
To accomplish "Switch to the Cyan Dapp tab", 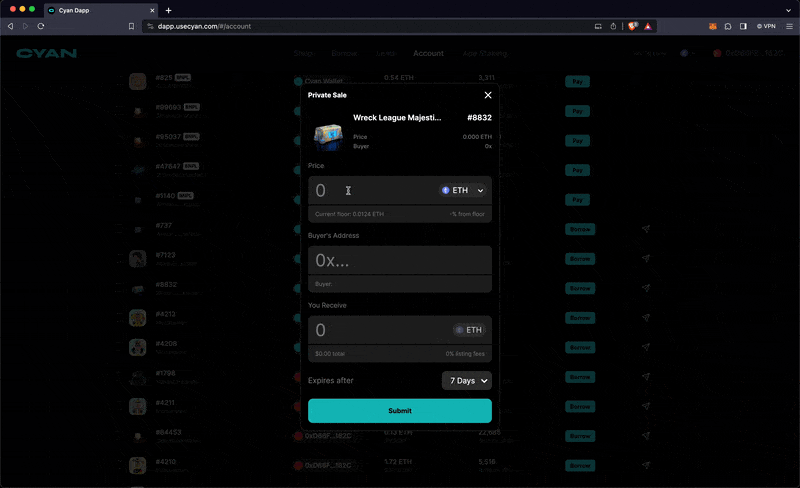I will point(101,10).
